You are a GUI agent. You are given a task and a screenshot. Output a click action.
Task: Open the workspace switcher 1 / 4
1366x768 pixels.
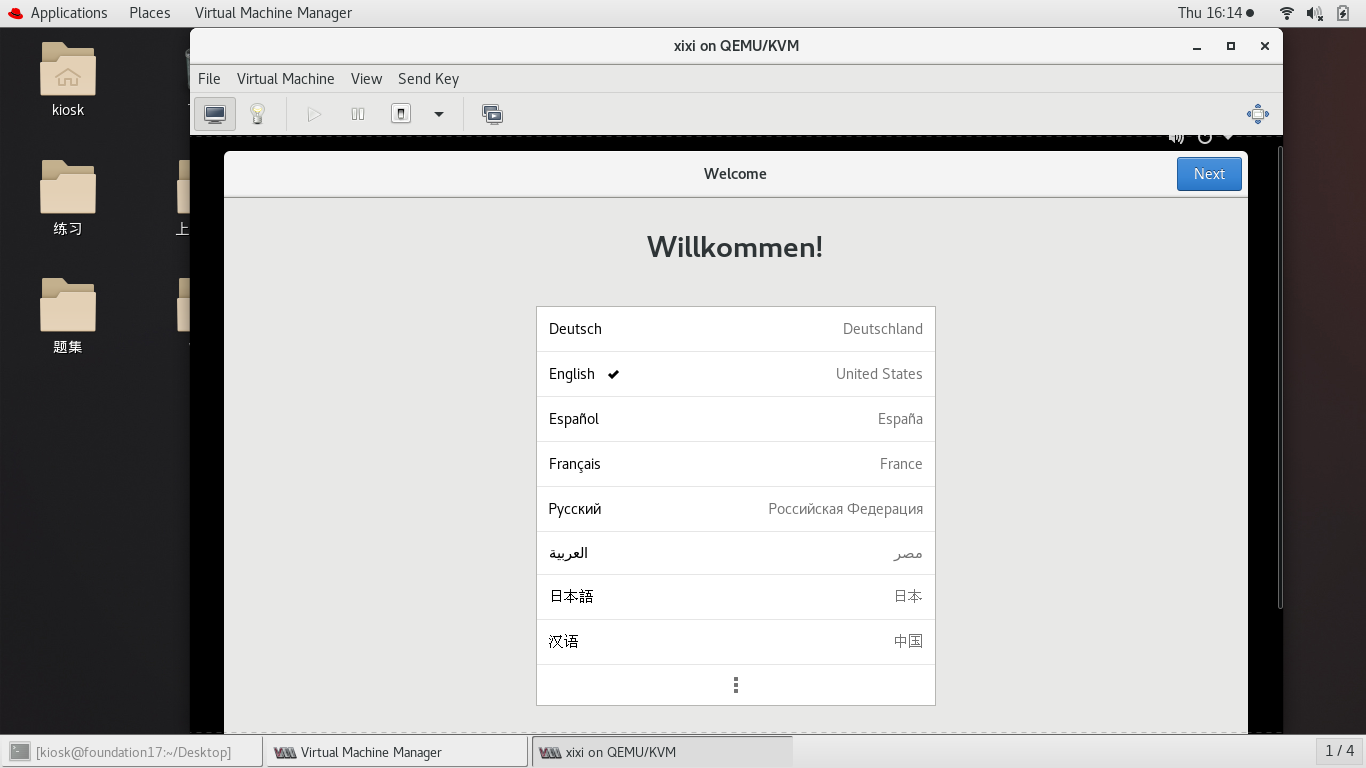(1339, 751)
